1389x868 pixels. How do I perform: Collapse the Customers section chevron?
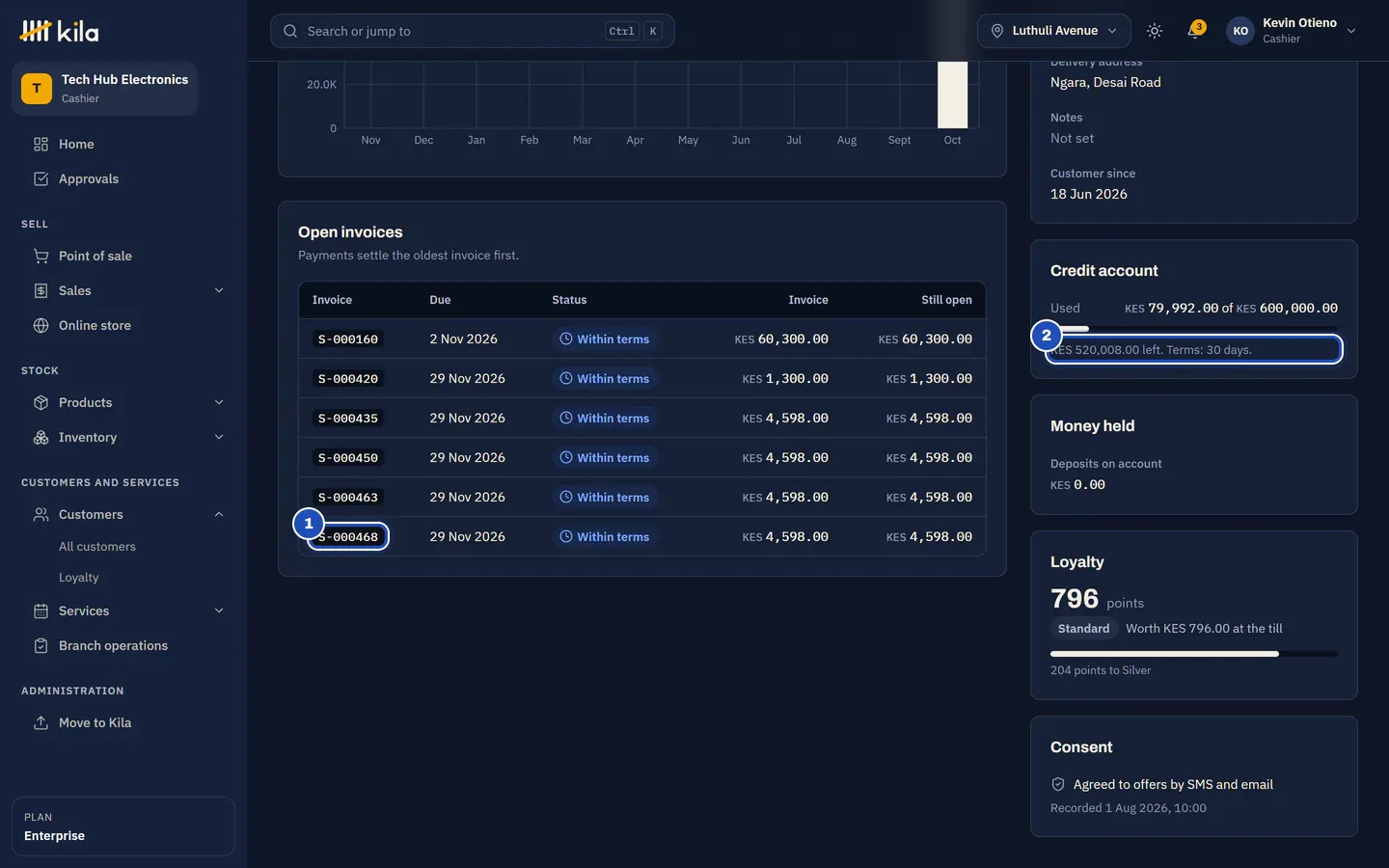(x=219, y=514)
